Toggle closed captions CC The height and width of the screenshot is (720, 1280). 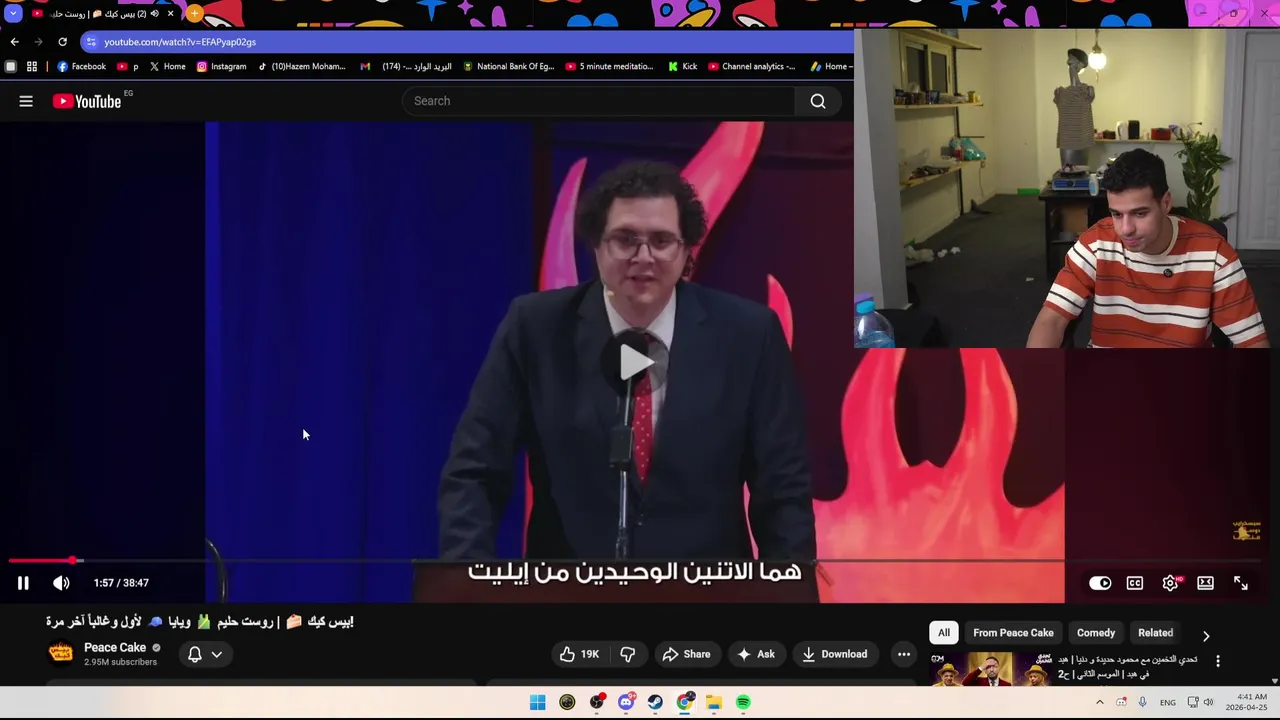(1135, 583)
